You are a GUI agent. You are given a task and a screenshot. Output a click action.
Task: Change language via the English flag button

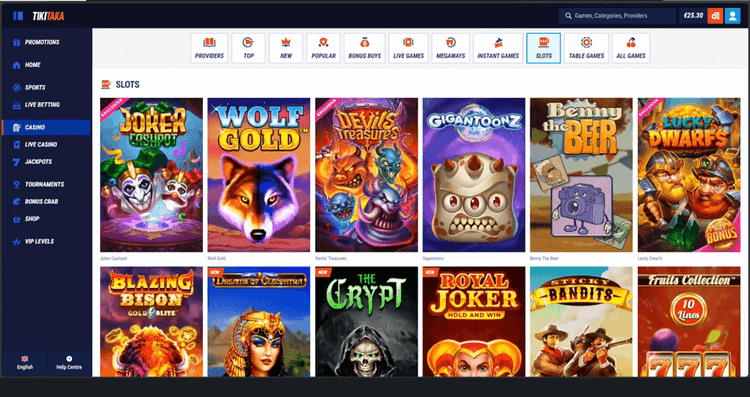click(25, 363)
